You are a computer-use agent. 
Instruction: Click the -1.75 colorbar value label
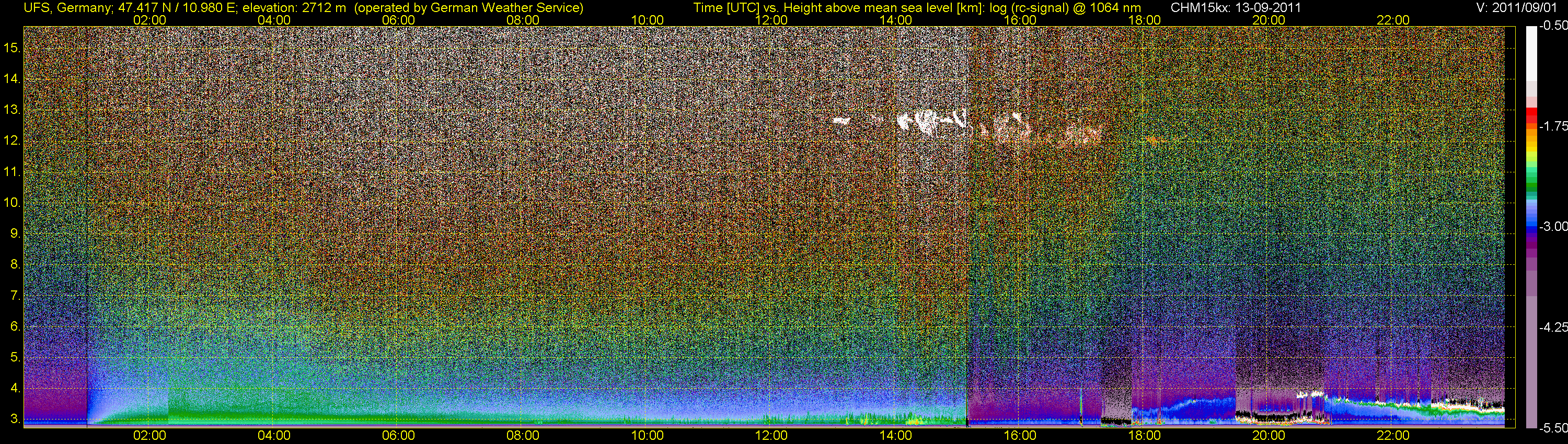click(1553, 126)
